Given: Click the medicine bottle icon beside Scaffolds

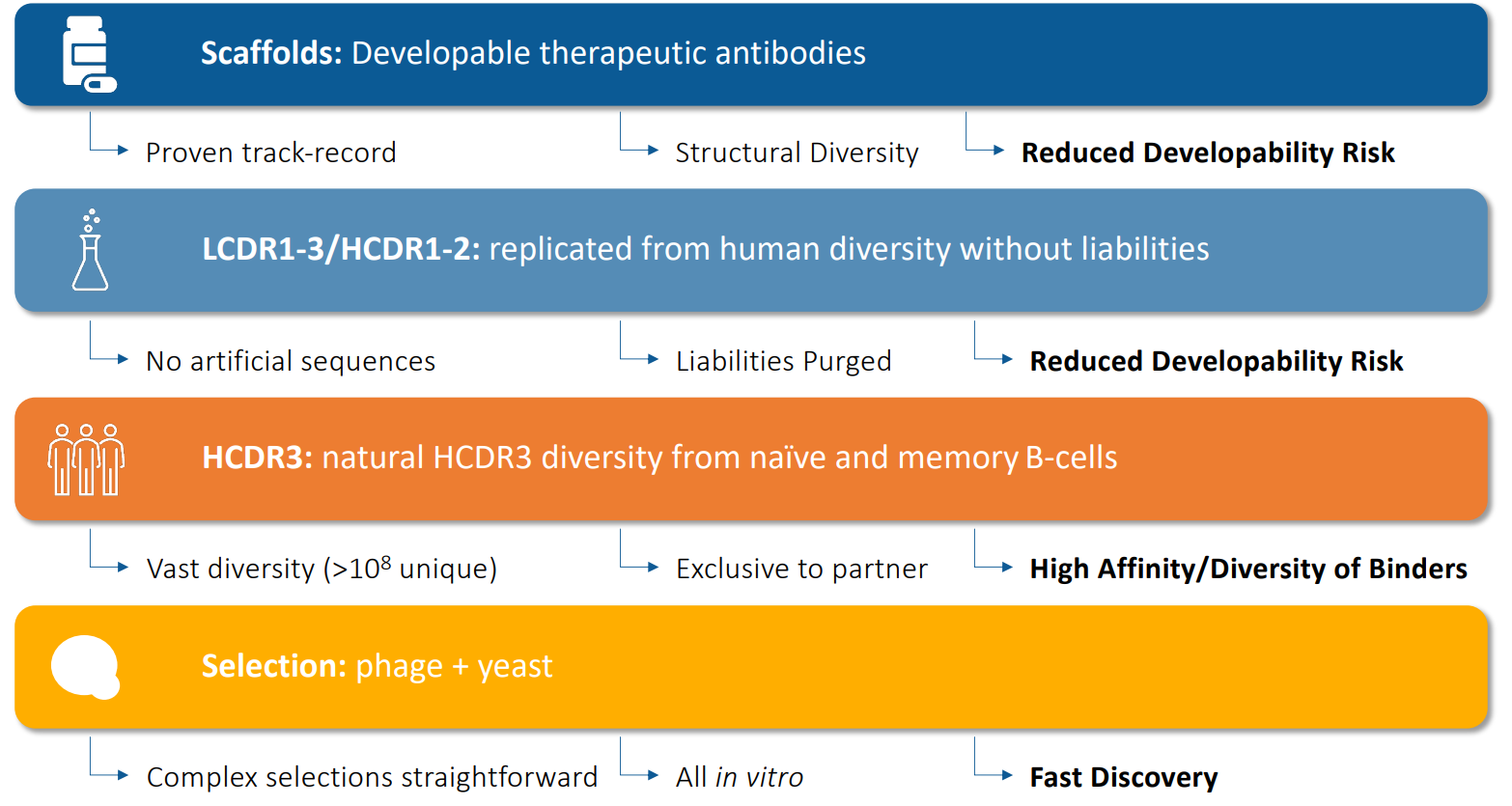Looking at the screenshot, I should click(x=89, y=55).
